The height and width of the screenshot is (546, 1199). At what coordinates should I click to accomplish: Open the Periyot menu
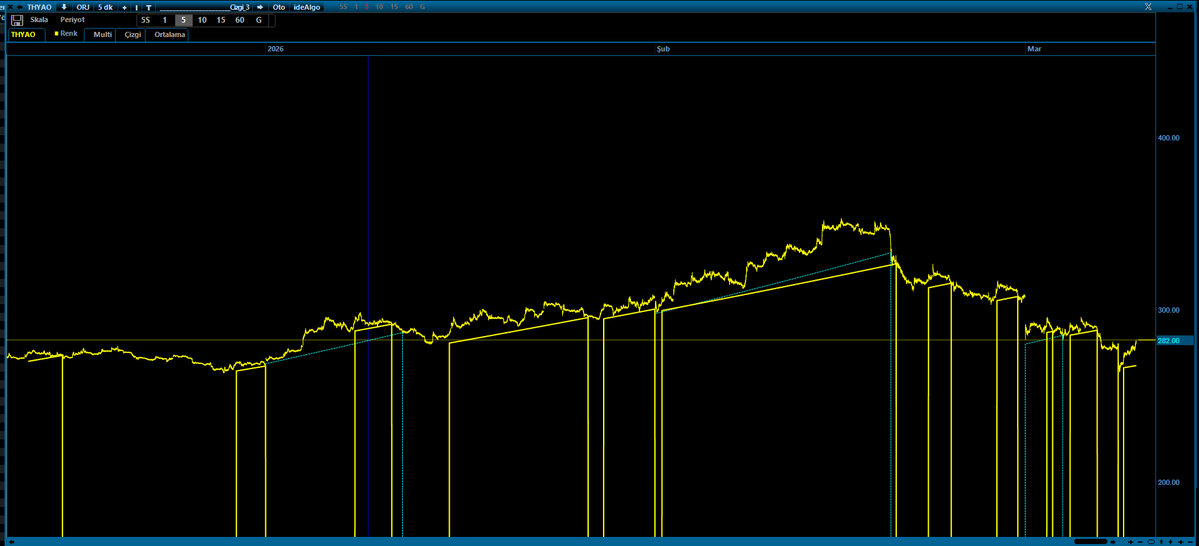coord(72,20)
